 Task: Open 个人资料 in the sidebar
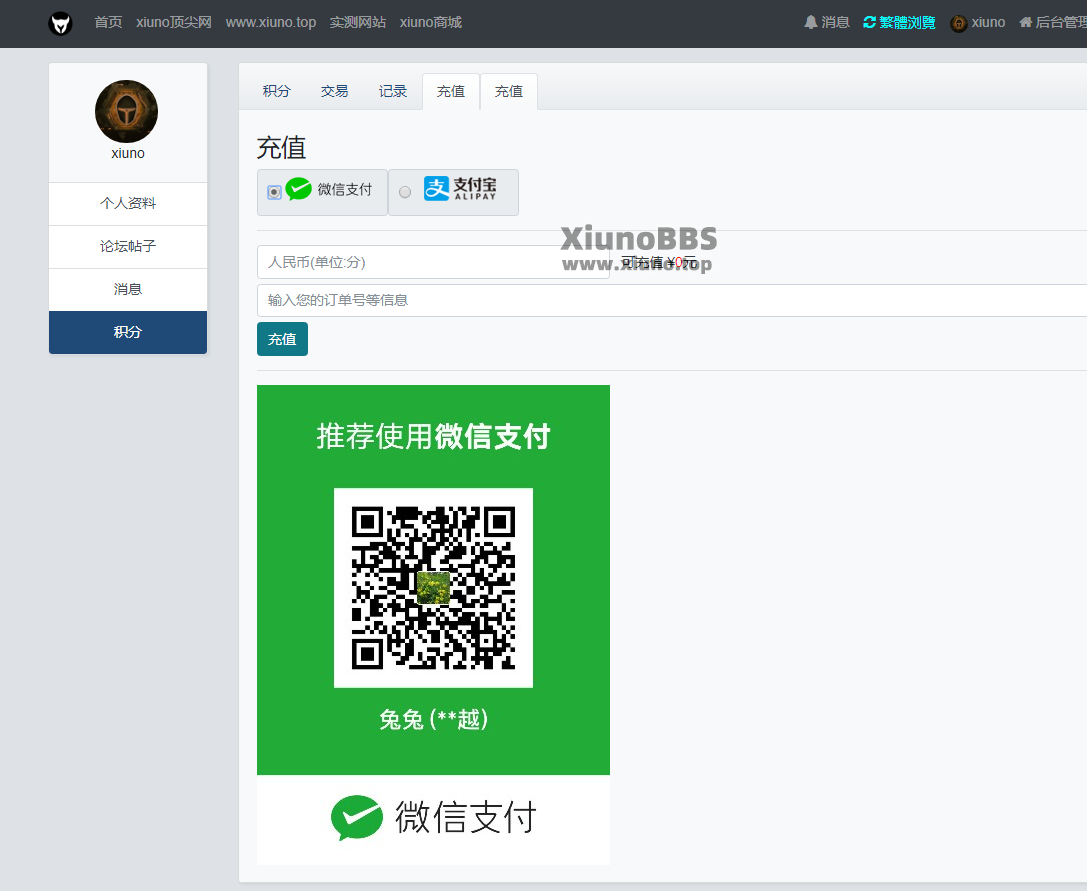click(x=128, y=204)
